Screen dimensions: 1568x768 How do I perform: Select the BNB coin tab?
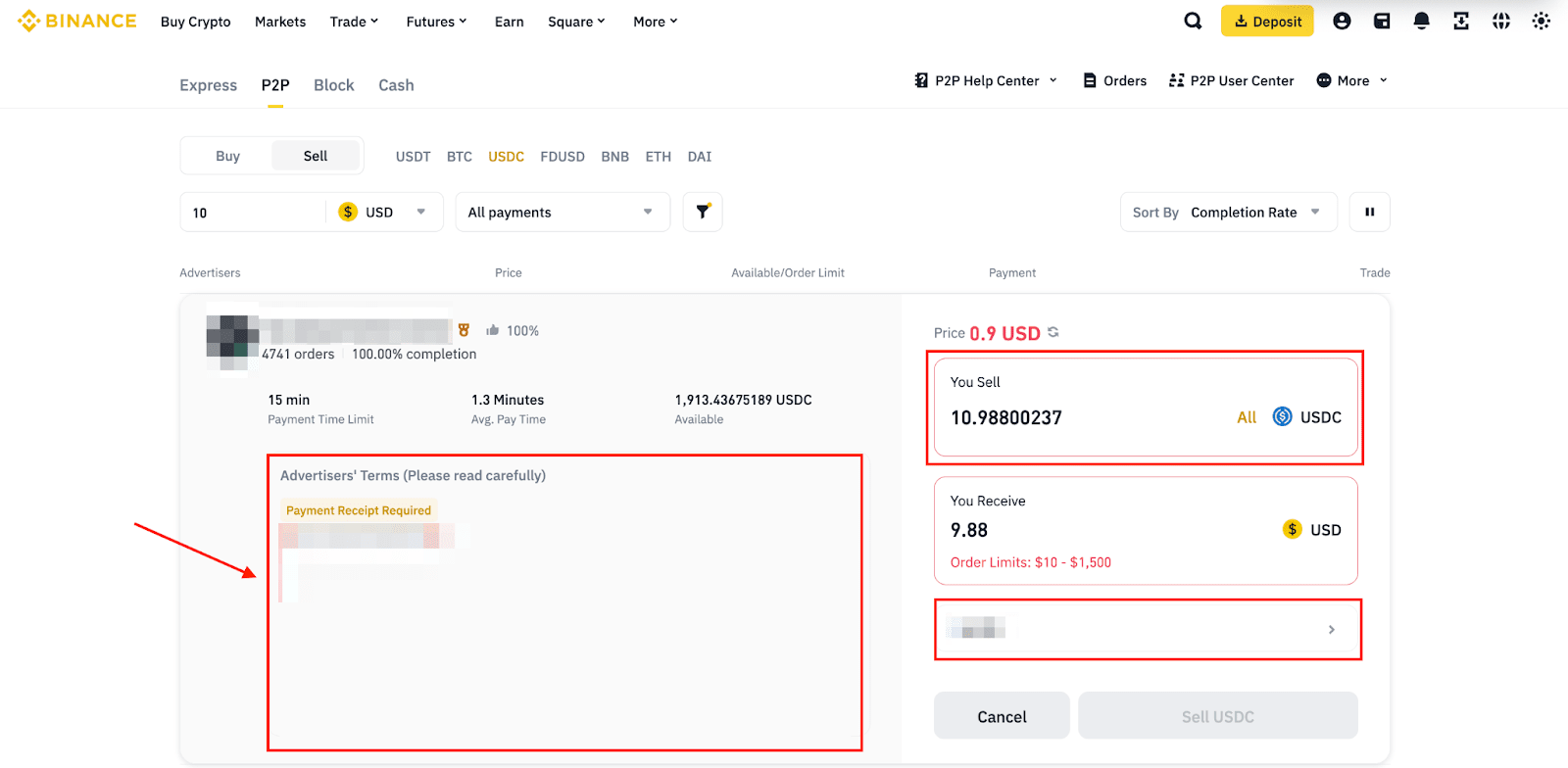[x=615, y=156]
